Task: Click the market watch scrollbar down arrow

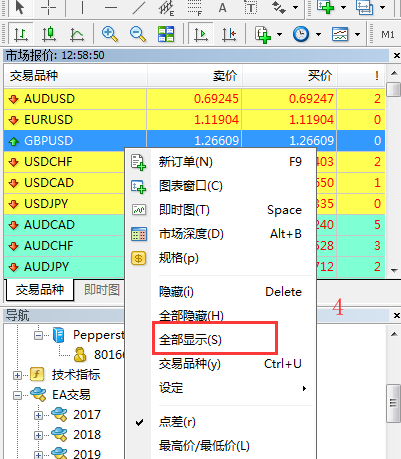Action: (x=394, y=271)
